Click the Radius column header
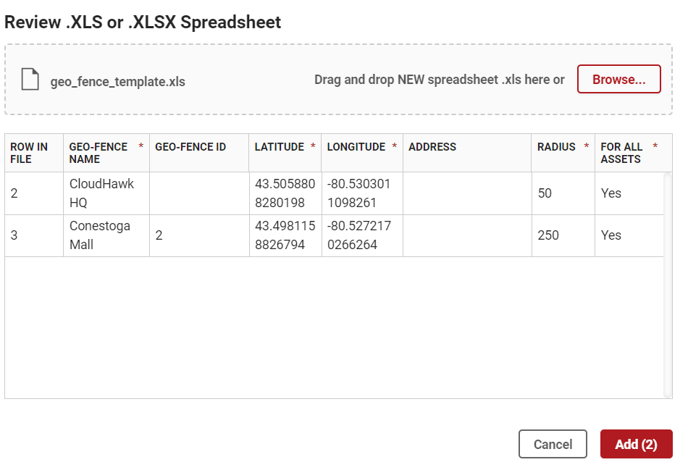 coord(556,147)
